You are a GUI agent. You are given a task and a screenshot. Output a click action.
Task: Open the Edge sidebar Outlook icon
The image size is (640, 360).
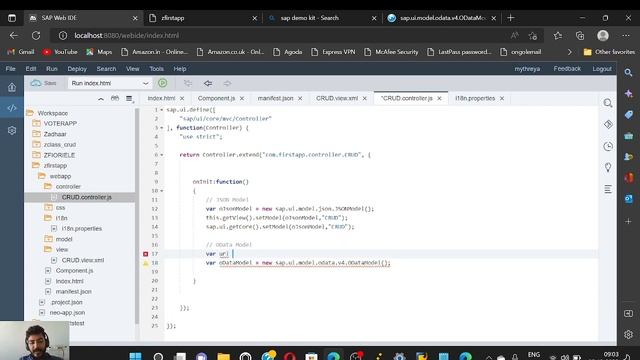point(629,199)
